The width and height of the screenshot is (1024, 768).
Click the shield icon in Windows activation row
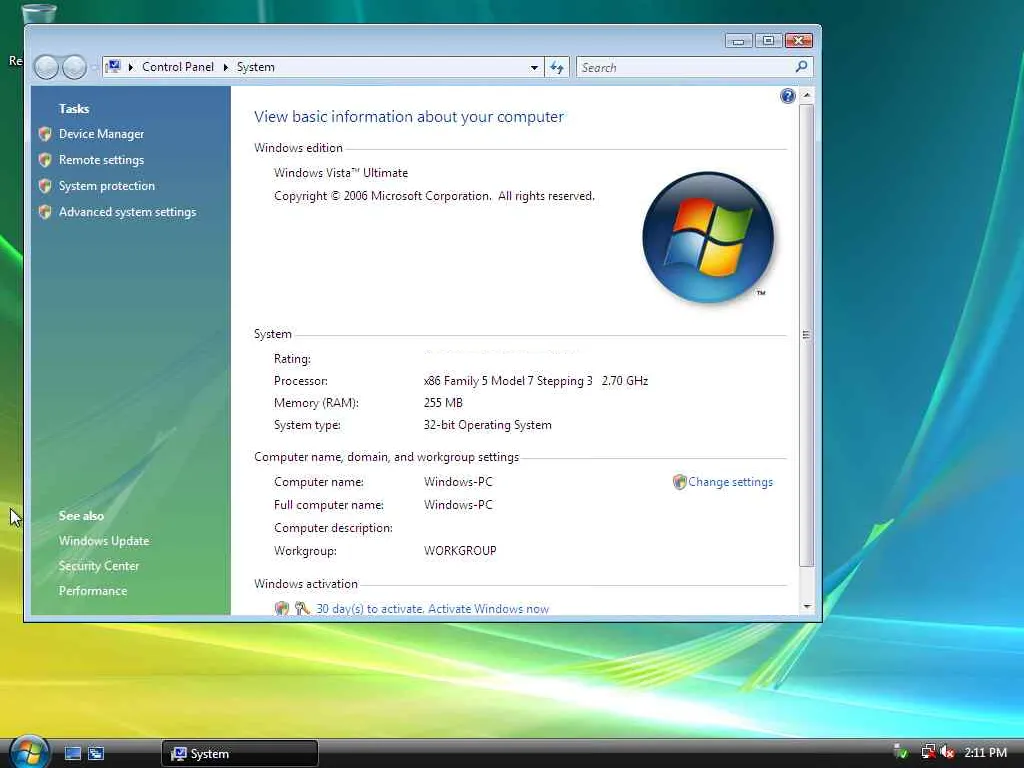point(281,609)
